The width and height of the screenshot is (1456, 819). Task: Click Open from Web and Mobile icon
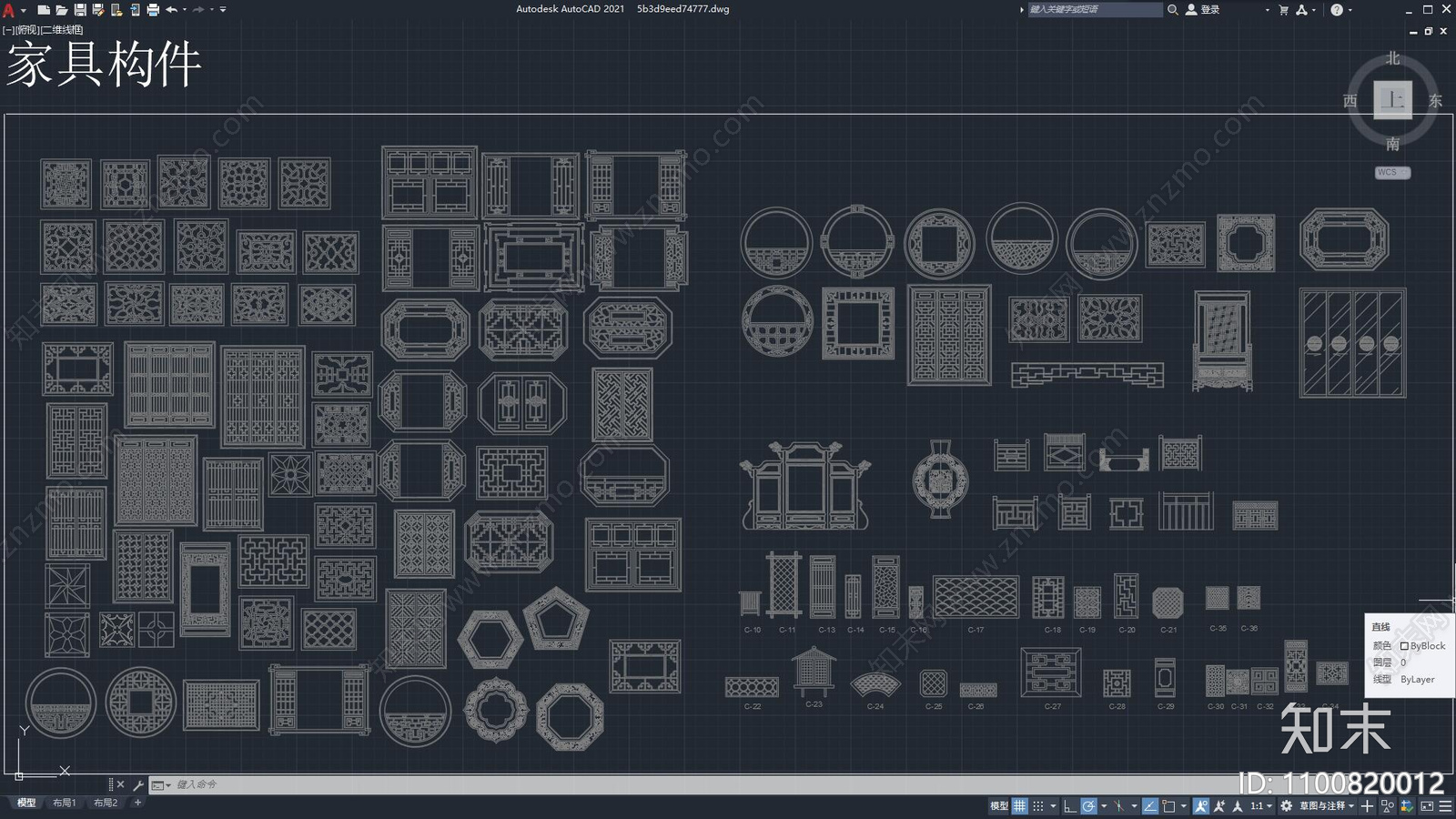click(116, 10)
